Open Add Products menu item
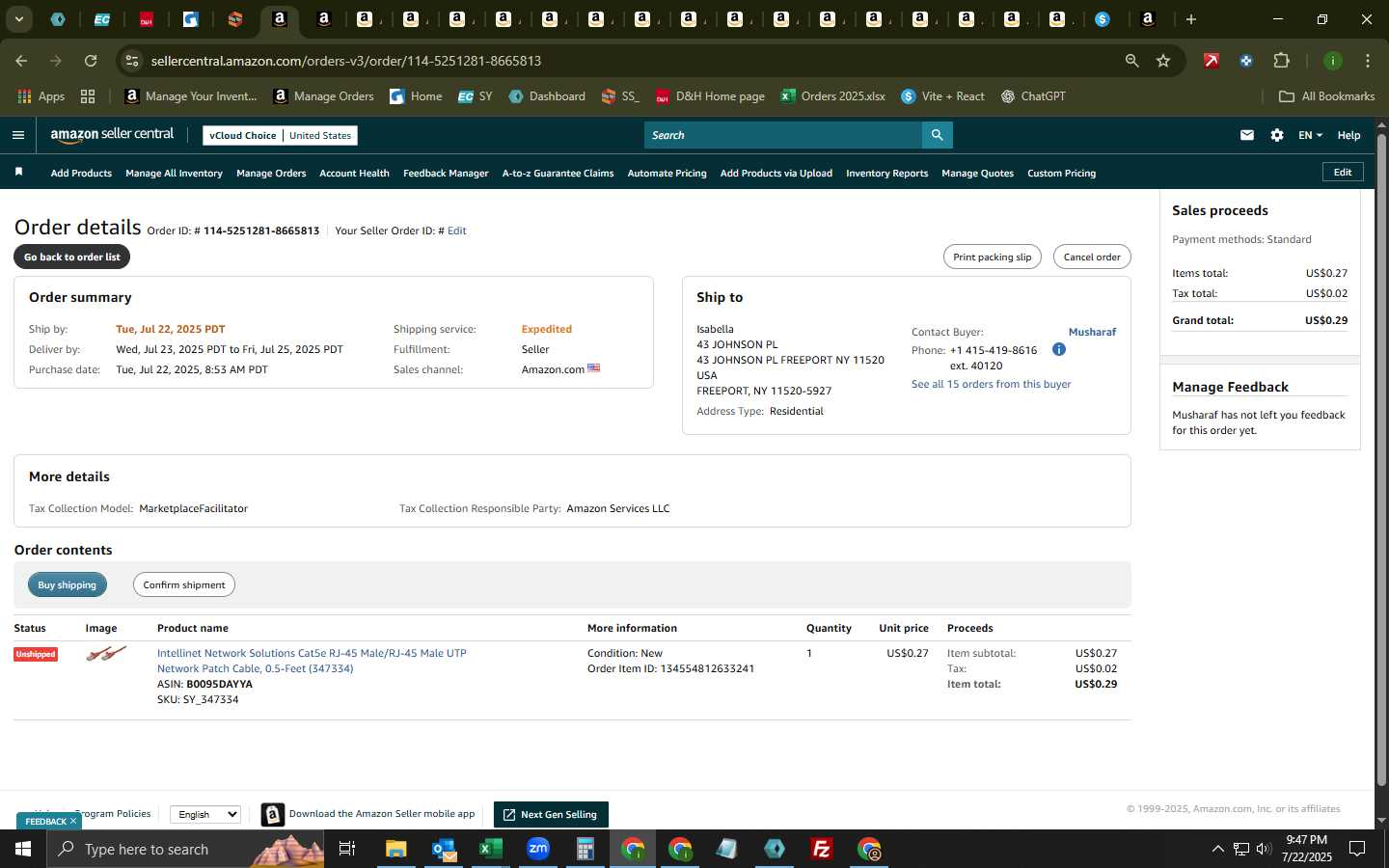The height and width of the screenshot is (868, 1389). (81, 174)
